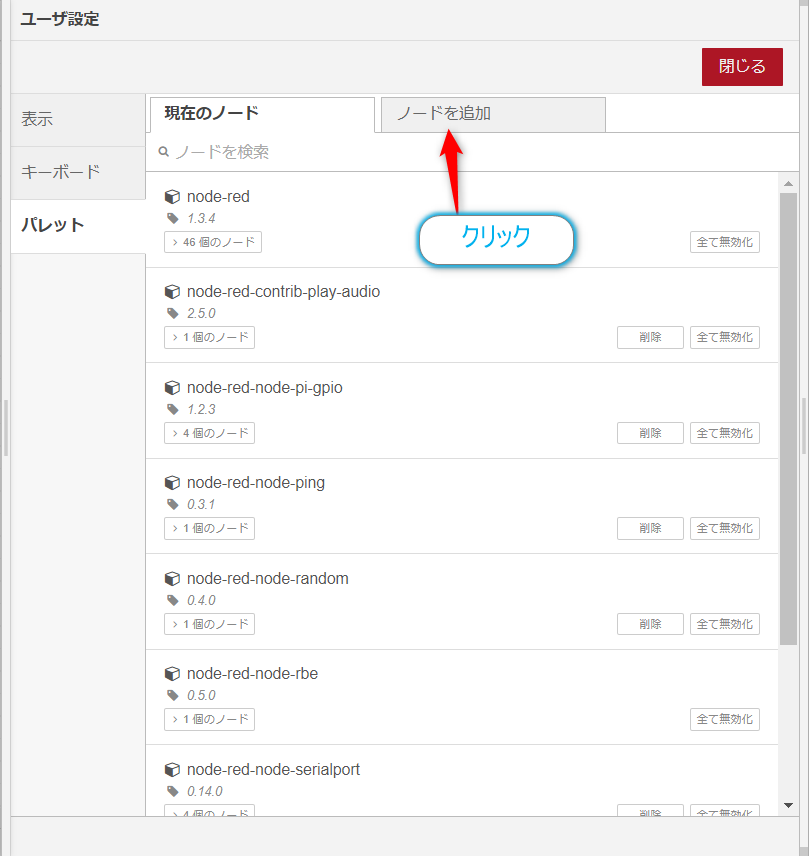This screenshot has width=809, height=856.
Task: Click the node-red-node-ping module name
Action: [255, 483]
